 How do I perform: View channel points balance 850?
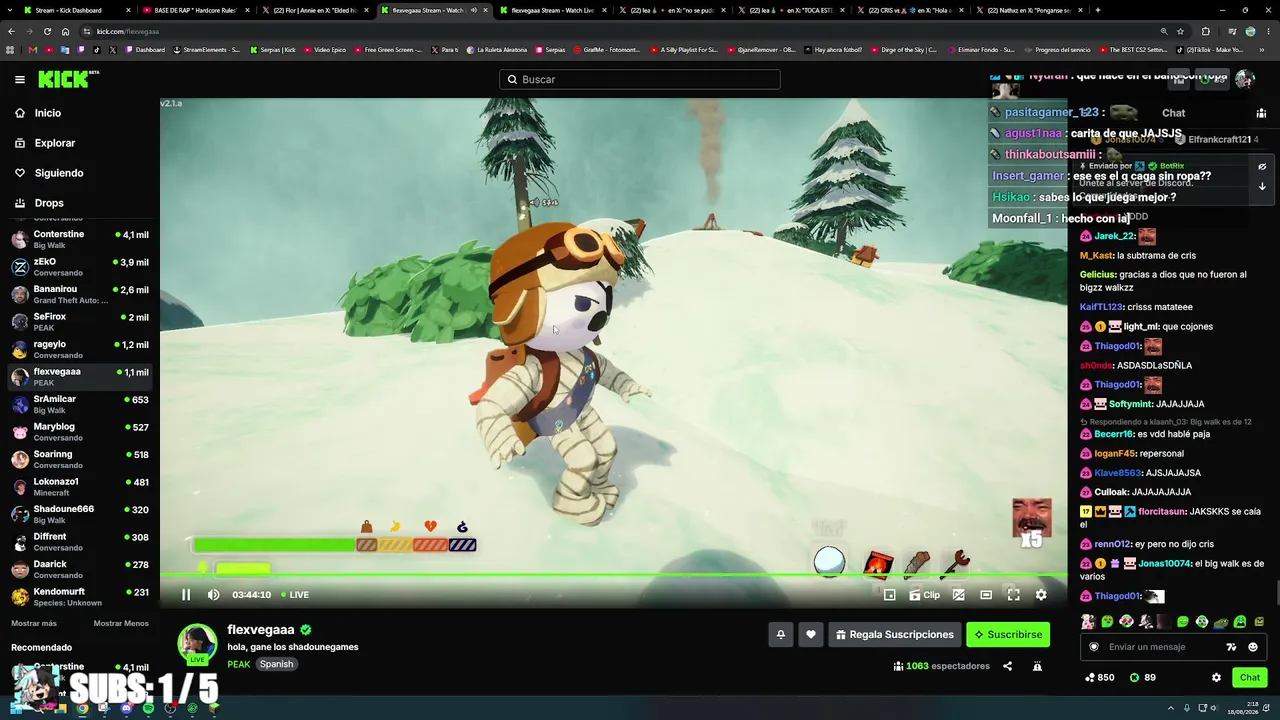pyautogui.click(x=1099, y=678)
